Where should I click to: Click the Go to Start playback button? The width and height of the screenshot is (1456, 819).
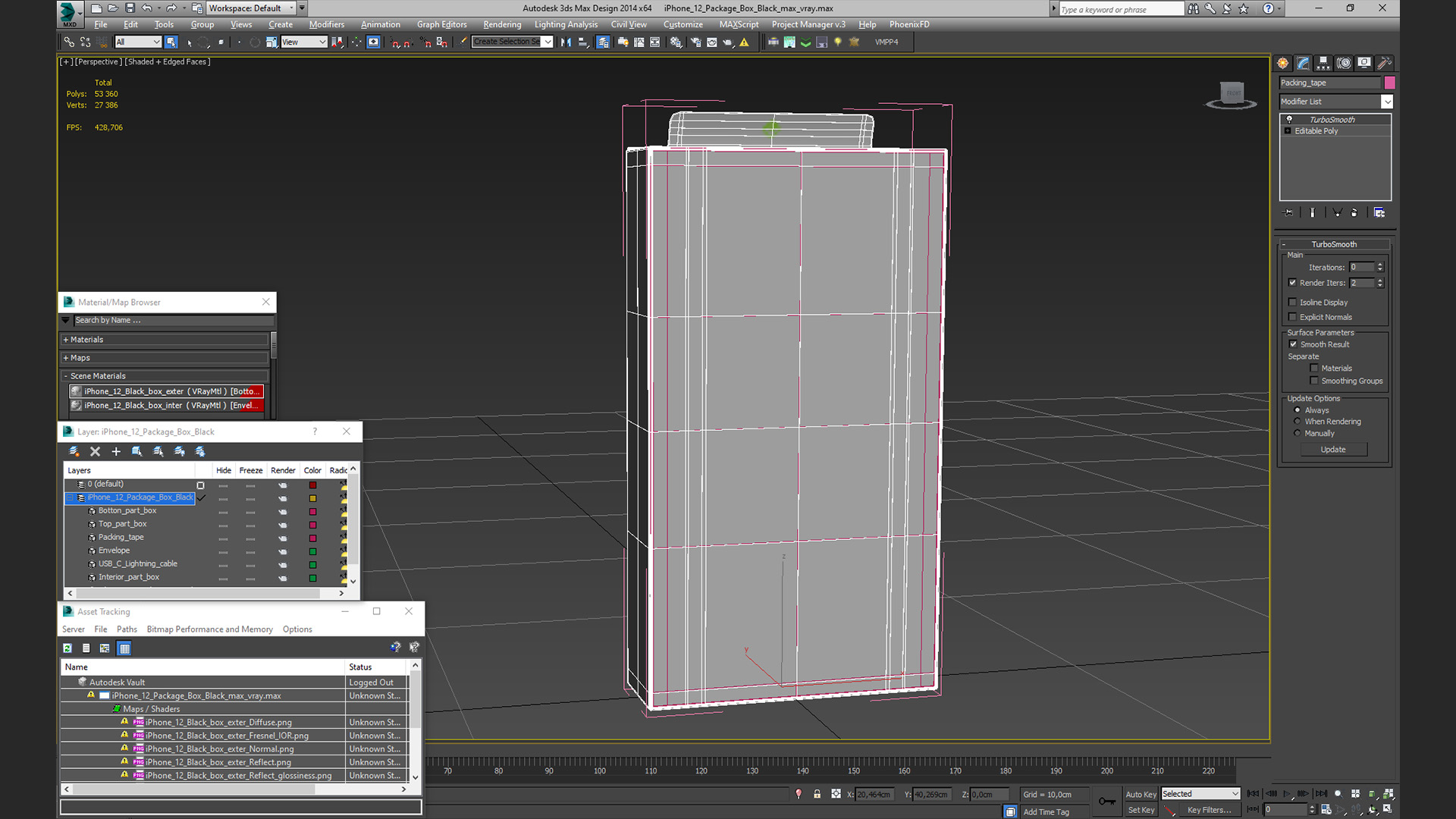[1253, 794]
